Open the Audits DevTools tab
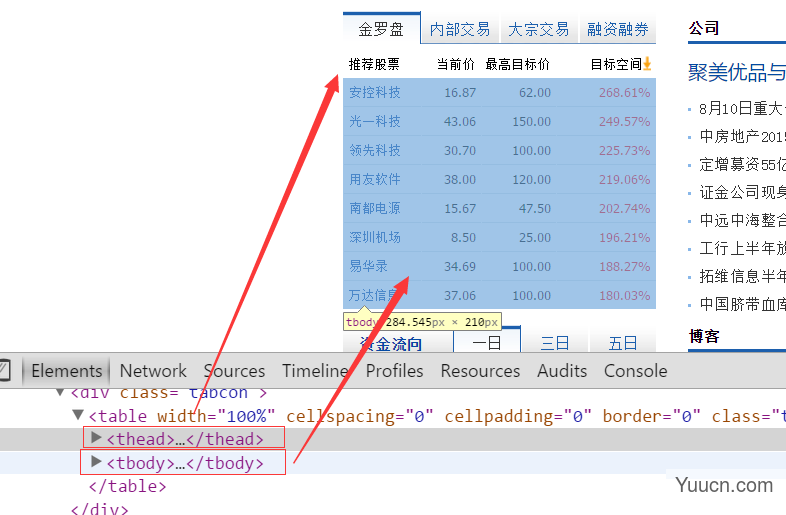The width and height of the screenshot is (786, 515). 562,371
